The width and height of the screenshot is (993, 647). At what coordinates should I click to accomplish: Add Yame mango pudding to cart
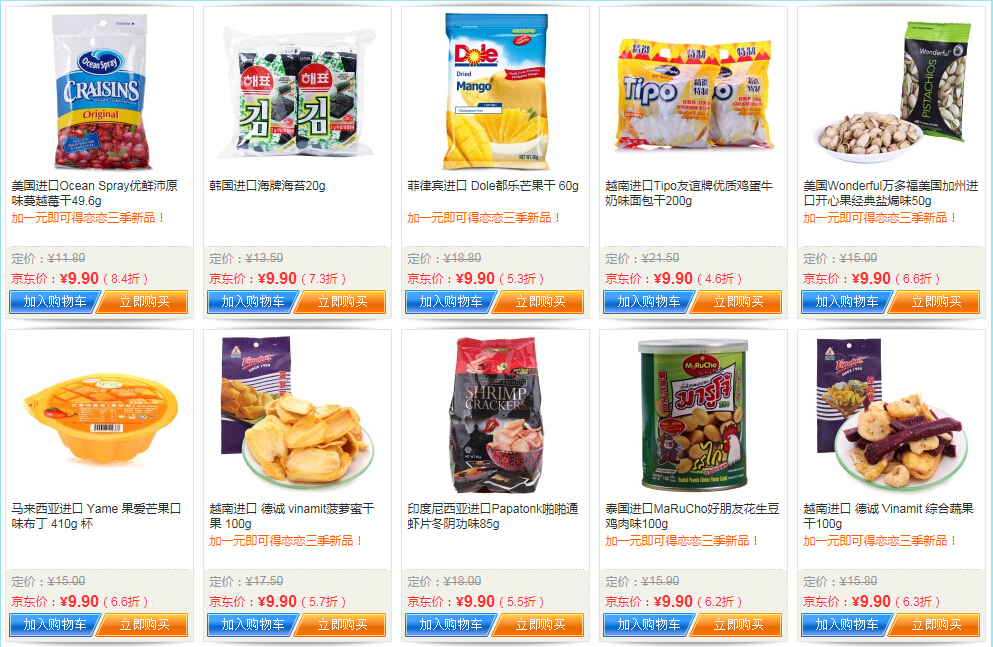[x=54, y=625]
